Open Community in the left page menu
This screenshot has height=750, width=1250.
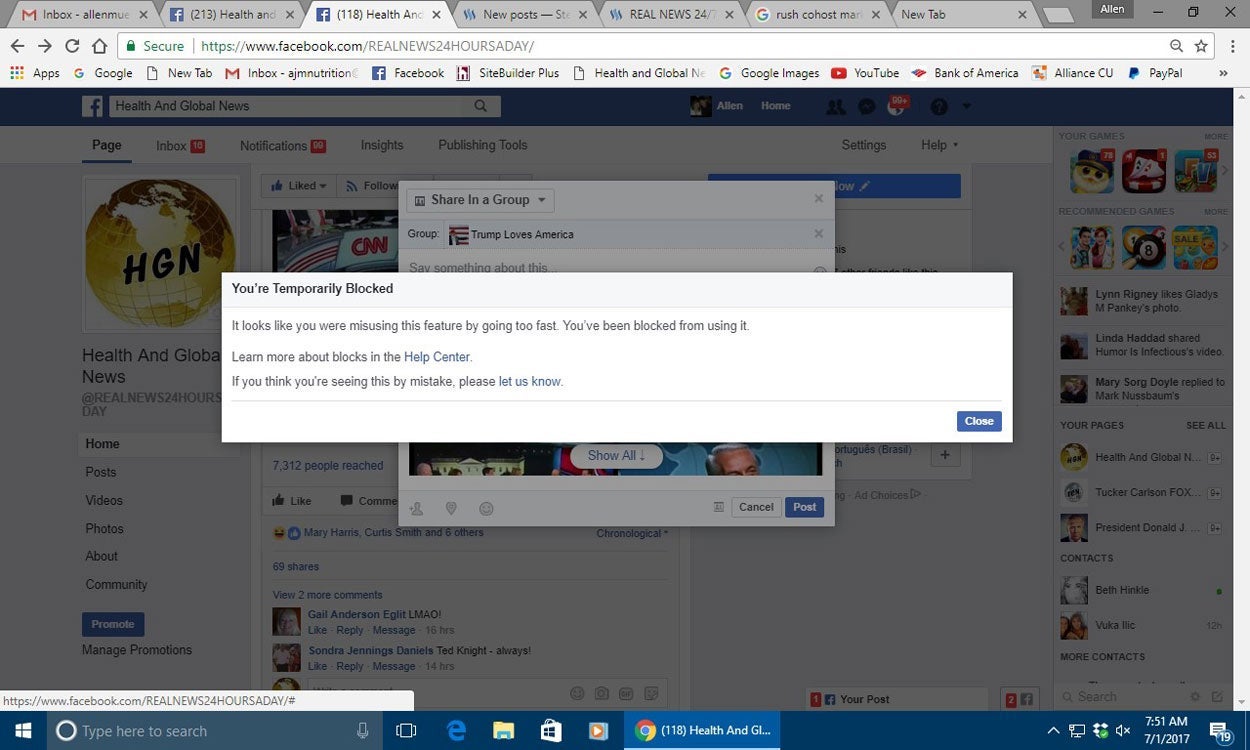coord(116,584)
